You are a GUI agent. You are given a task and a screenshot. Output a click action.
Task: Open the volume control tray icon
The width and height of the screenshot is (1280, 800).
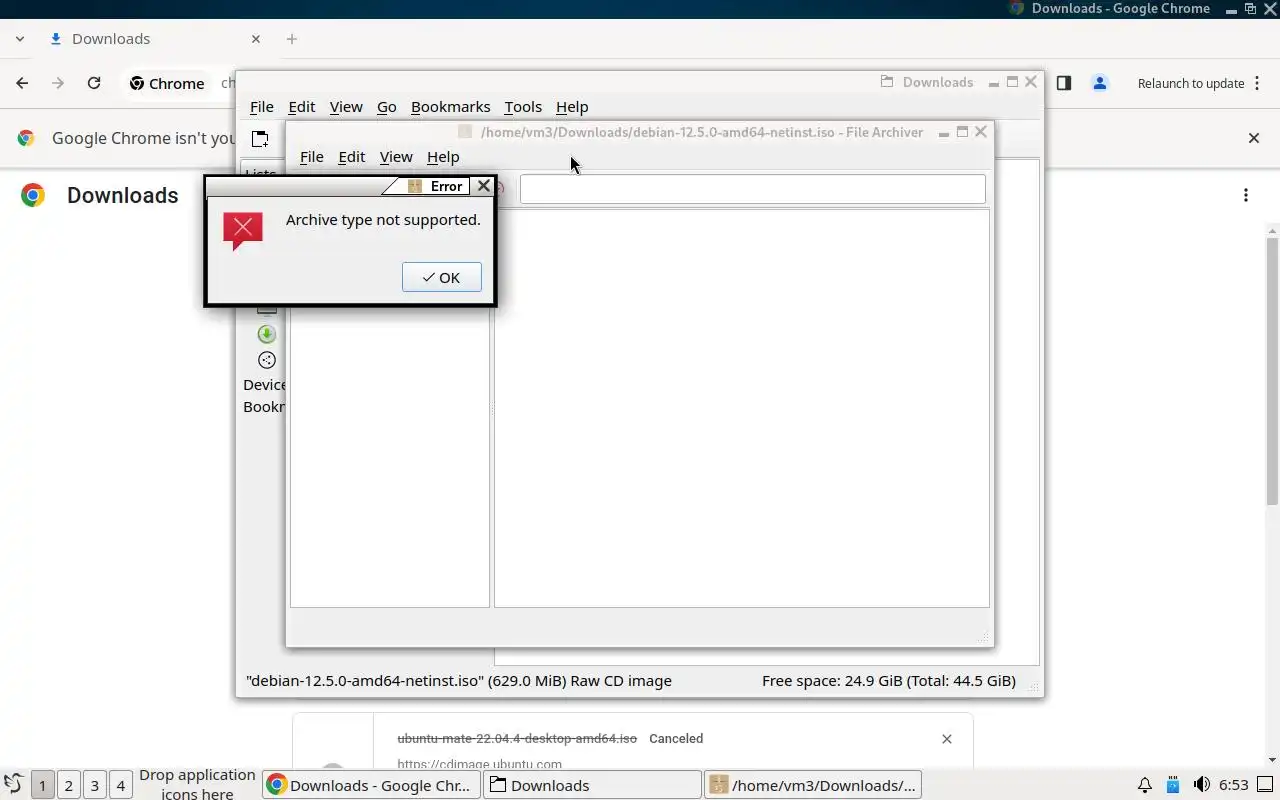(1202, 785)
